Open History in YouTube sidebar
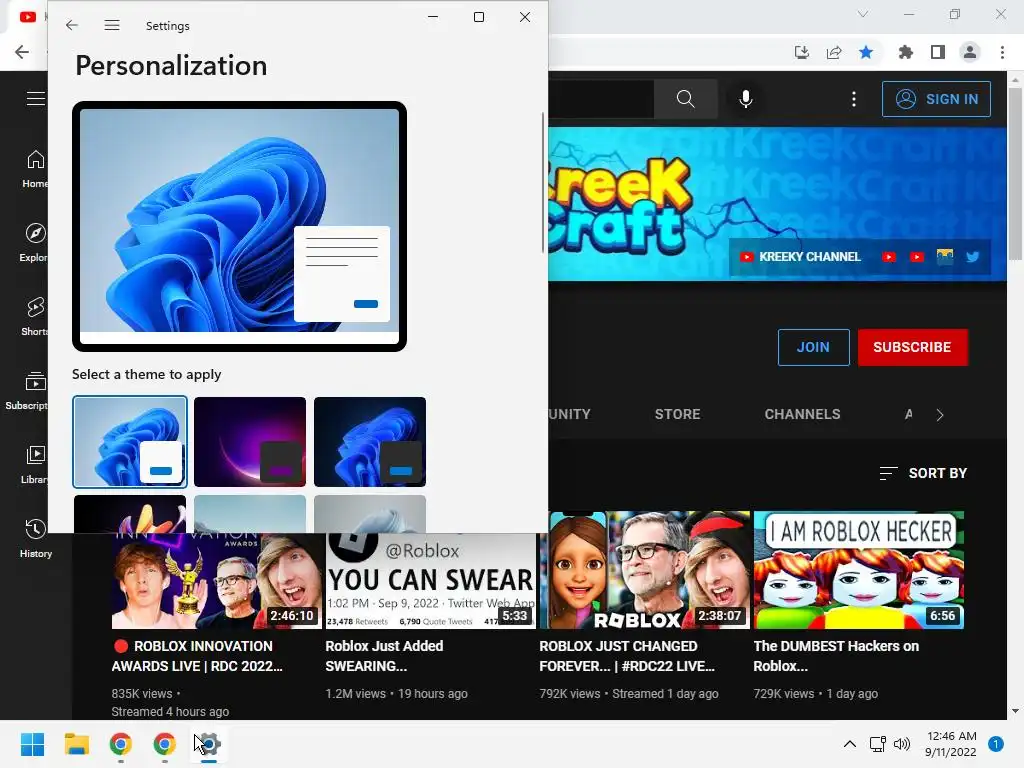Viewport: 1024px width, 768px height. click(x=35, y=539)
